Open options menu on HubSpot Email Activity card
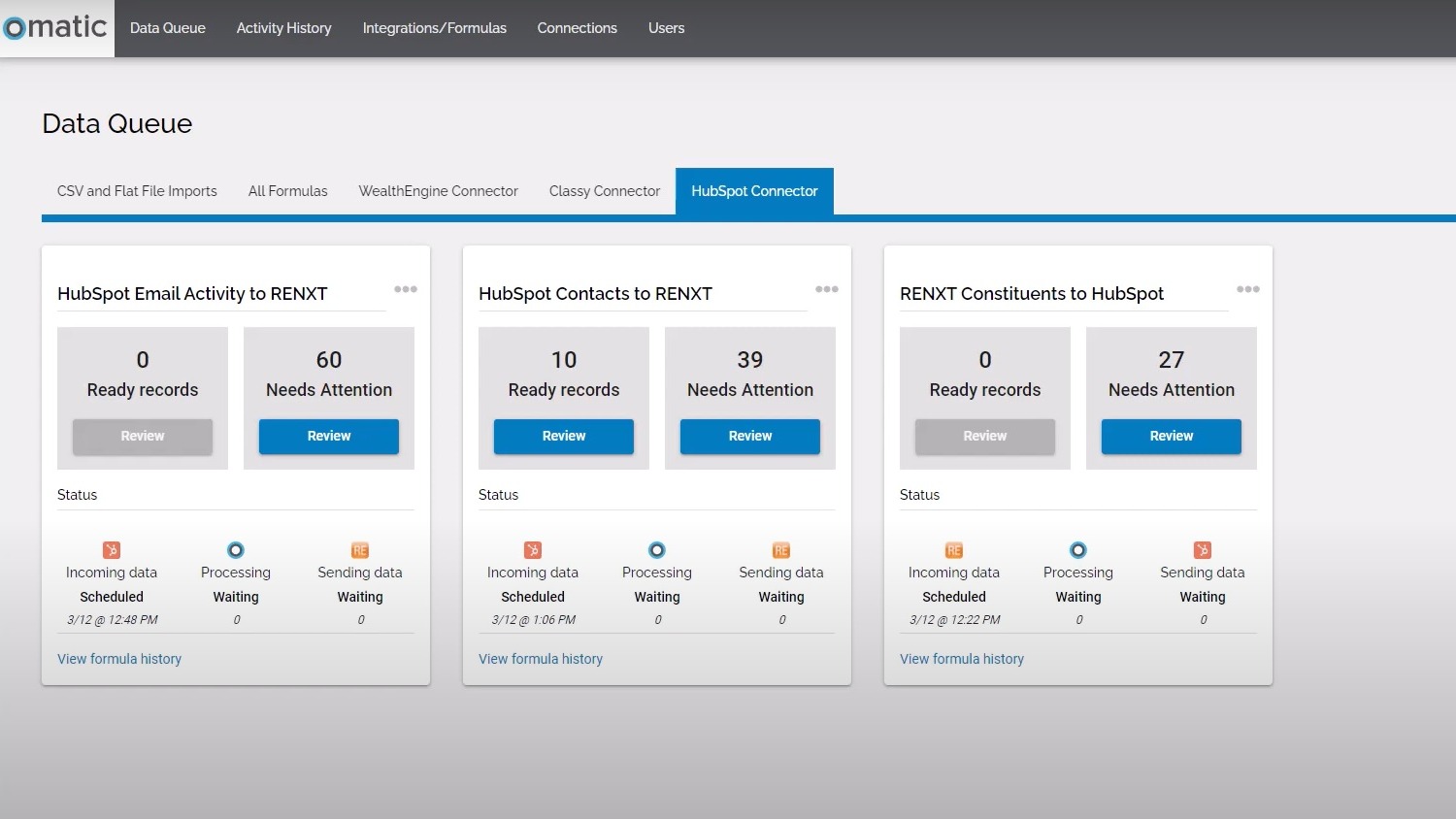 [x=406, y=288]
